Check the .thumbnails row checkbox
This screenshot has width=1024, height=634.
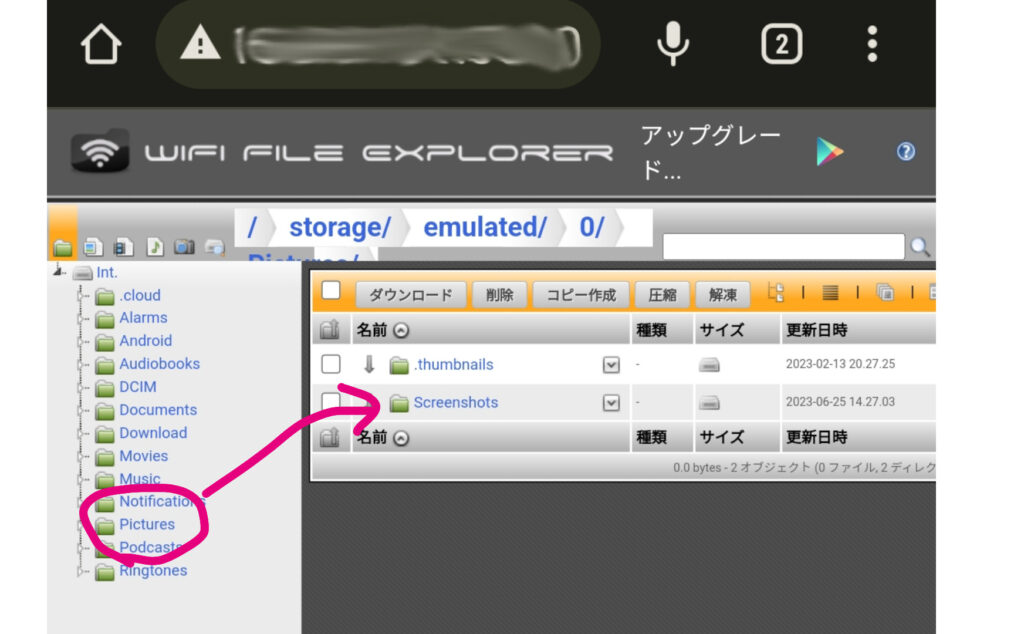(331, 364)
